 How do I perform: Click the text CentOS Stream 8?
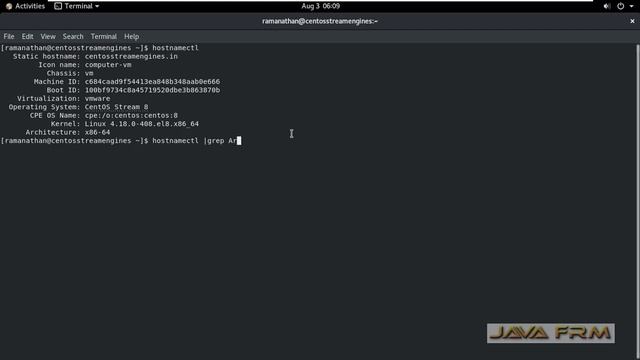pos(116,107)
